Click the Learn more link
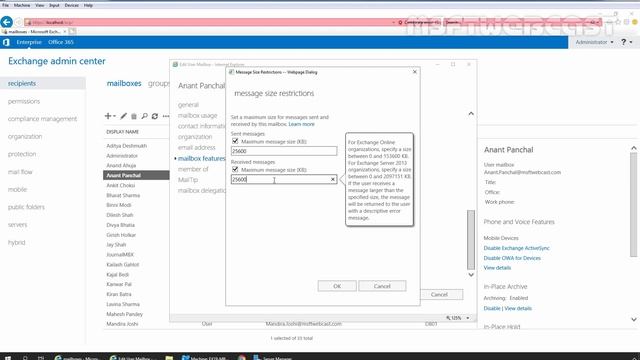 tap(301, 124)
